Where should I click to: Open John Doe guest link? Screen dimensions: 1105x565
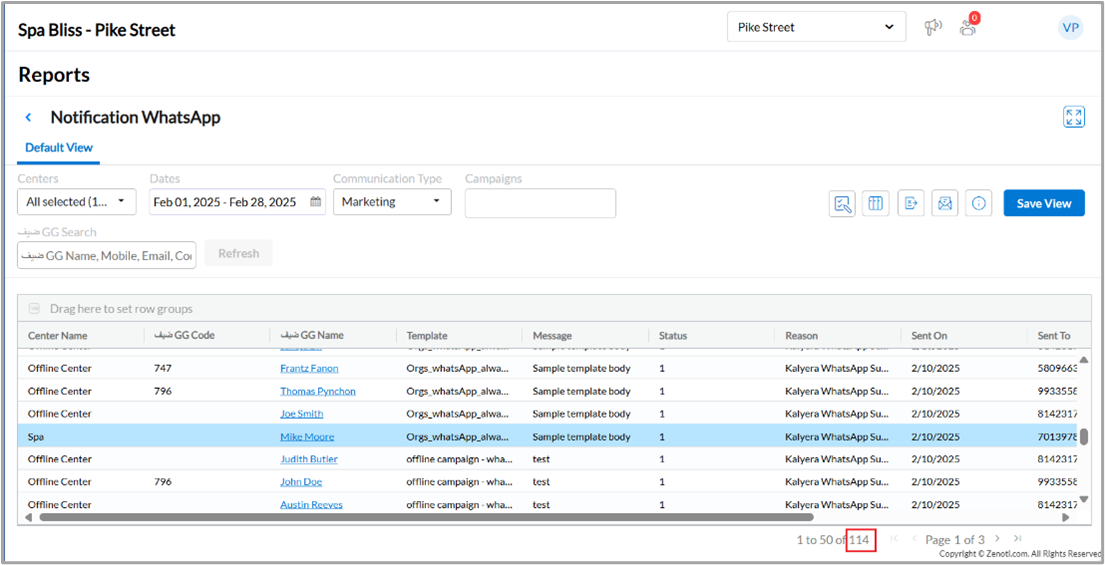(301, 482)
